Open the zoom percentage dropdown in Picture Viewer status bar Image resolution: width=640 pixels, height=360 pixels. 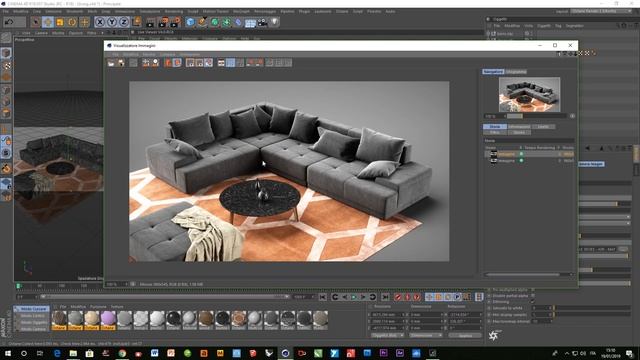(x=117, y=284)
